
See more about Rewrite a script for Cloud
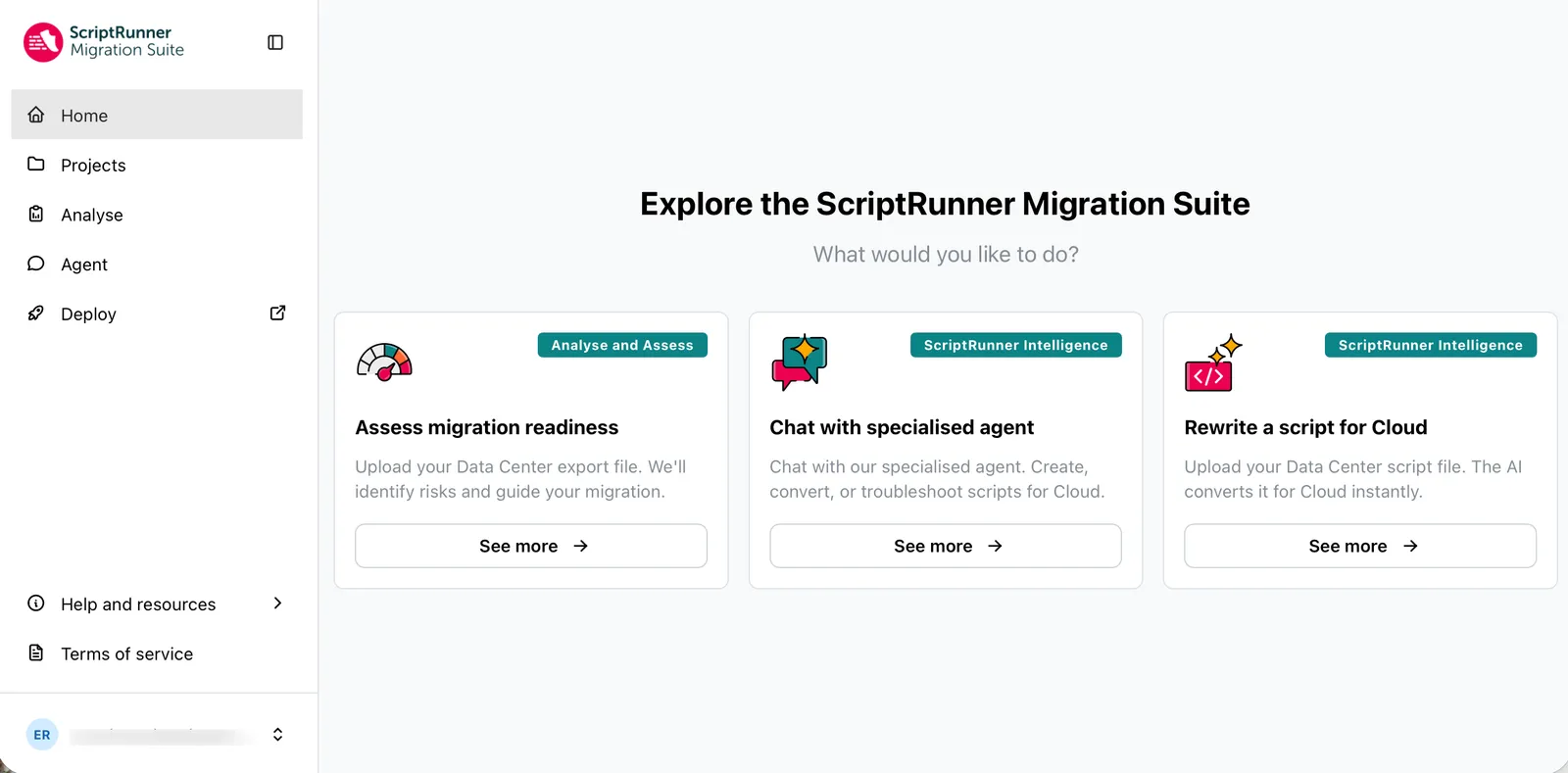coord(1360,546)
